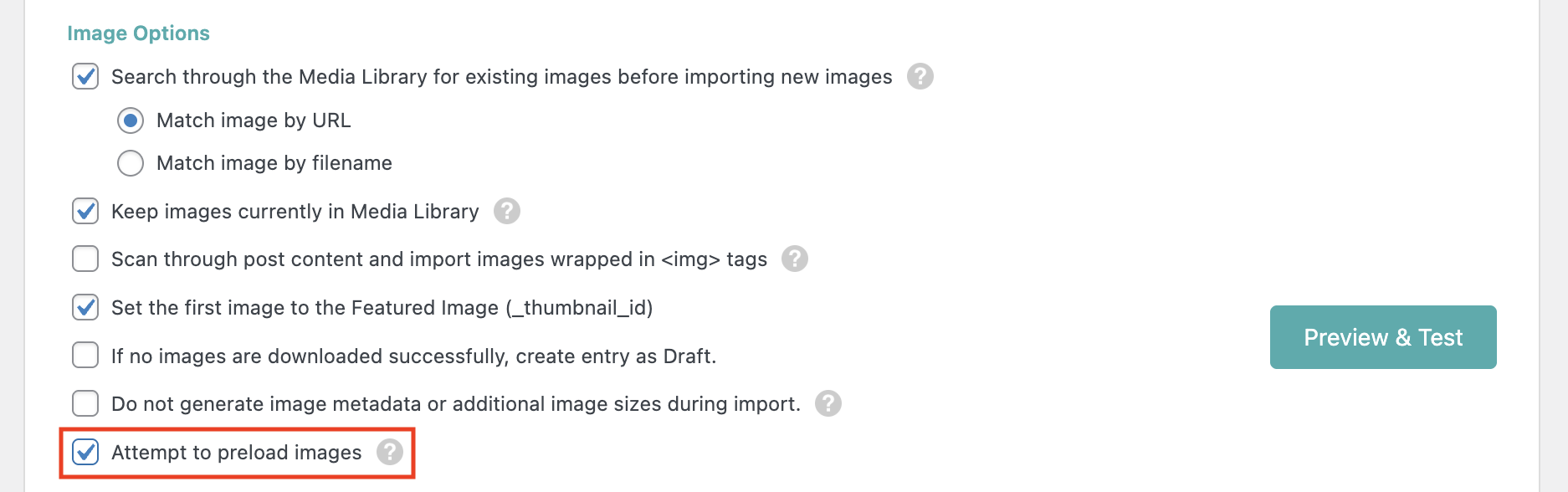
Task: Click help icon next to preload images
Action: click(389, 452)
